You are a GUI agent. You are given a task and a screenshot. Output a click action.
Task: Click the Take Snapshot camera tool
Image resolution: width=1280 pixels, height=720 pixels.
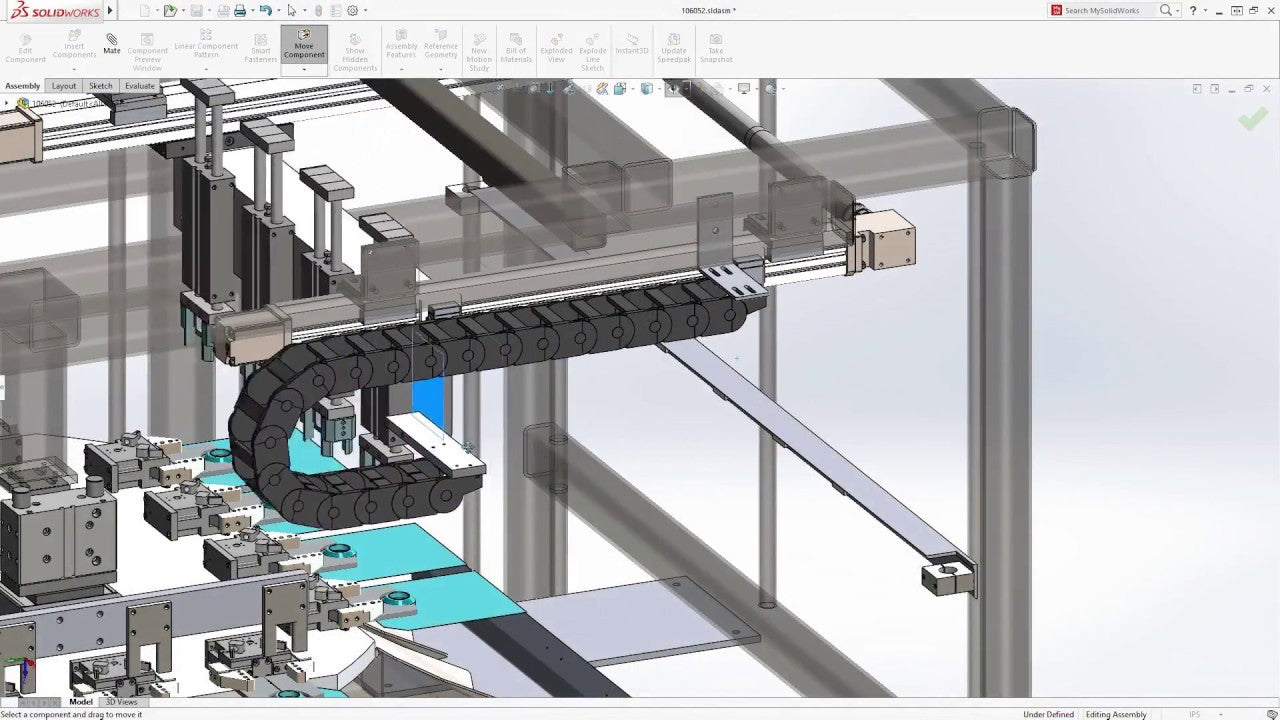tap(716, 47)
